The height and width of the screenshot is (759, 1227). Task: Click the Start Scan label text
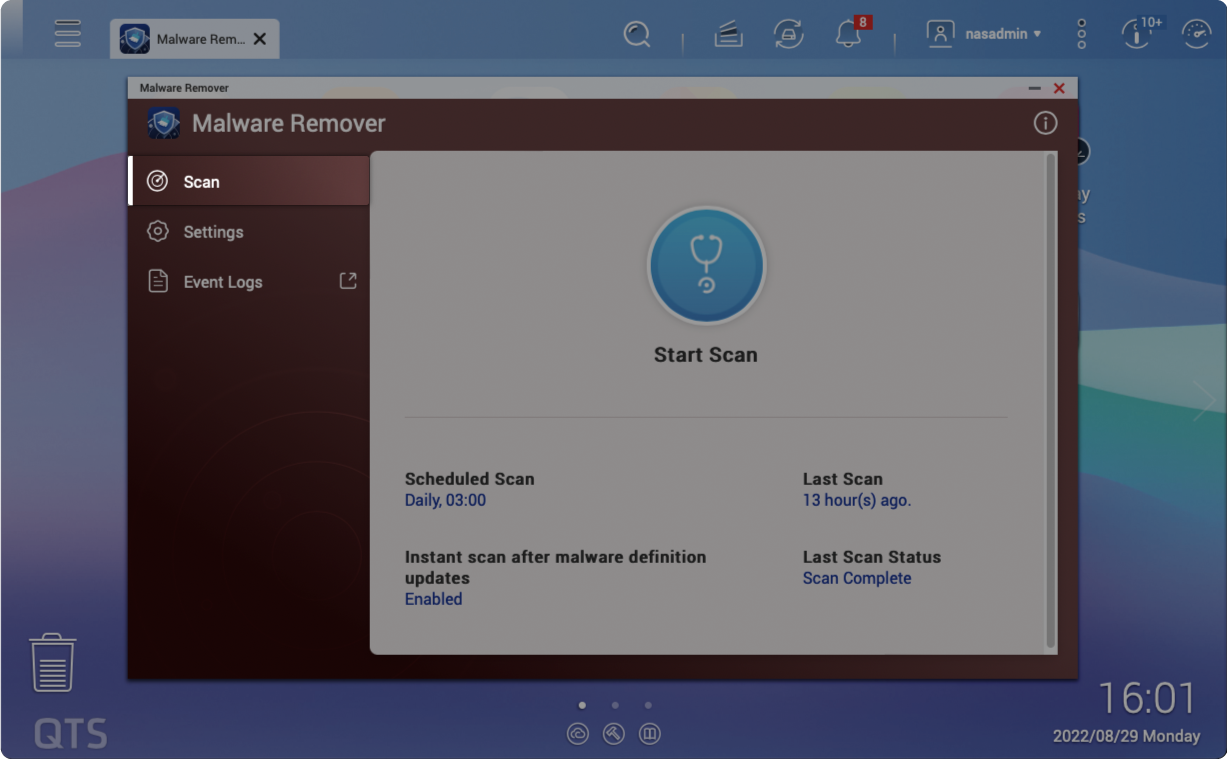point(706,355)
